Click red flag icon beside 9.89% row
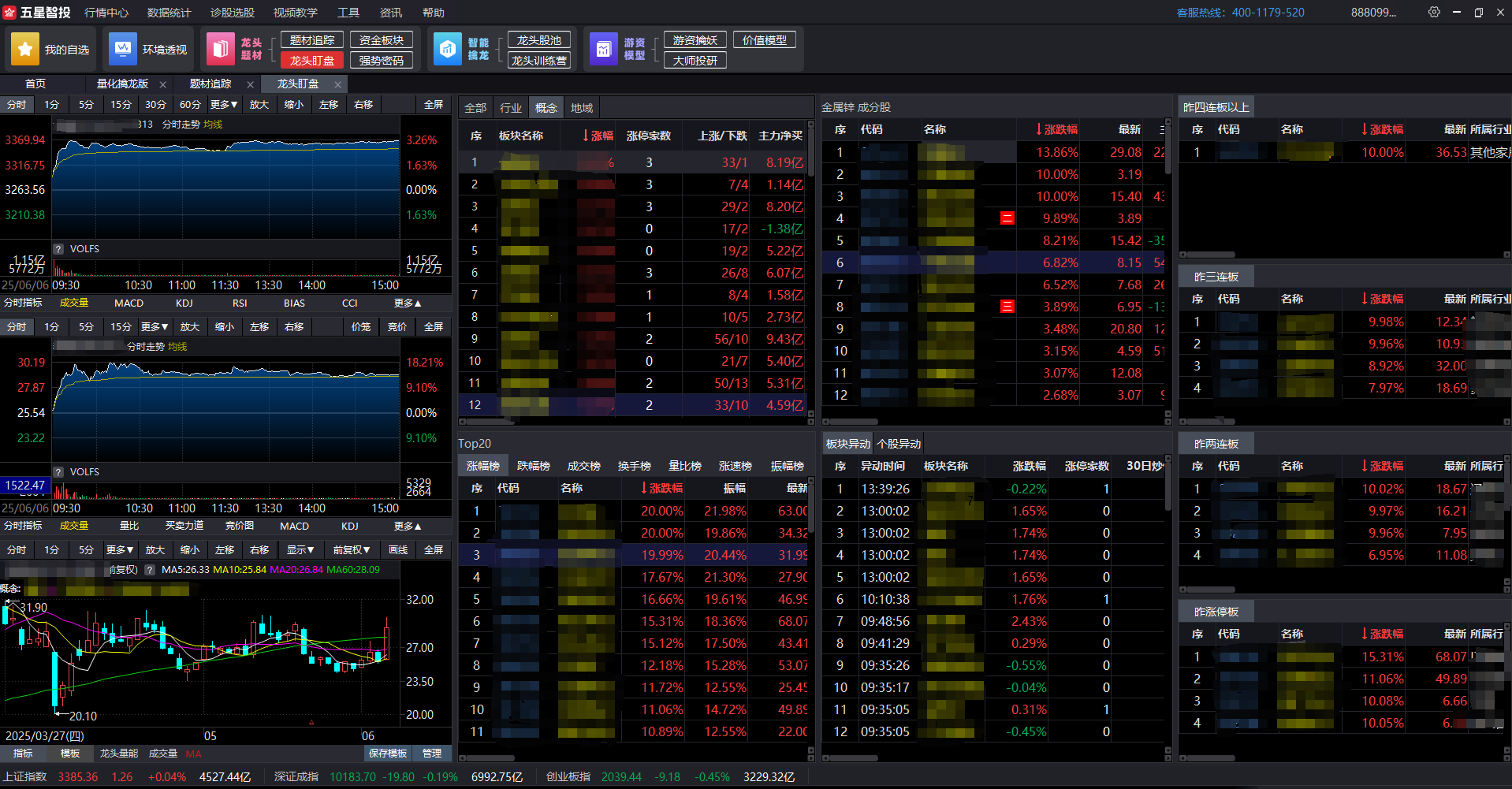Viewport: 1512px width, 789px height. (1007, 218)
